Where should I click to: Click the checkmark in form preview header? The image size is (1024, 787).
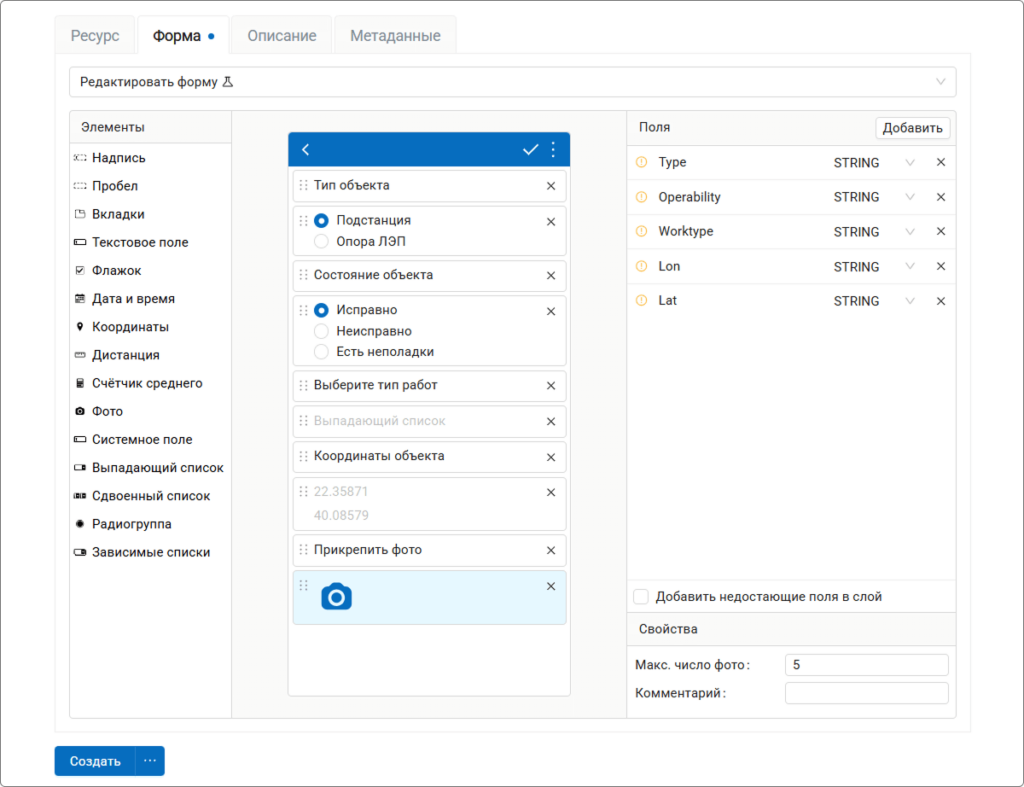point(530,150)
